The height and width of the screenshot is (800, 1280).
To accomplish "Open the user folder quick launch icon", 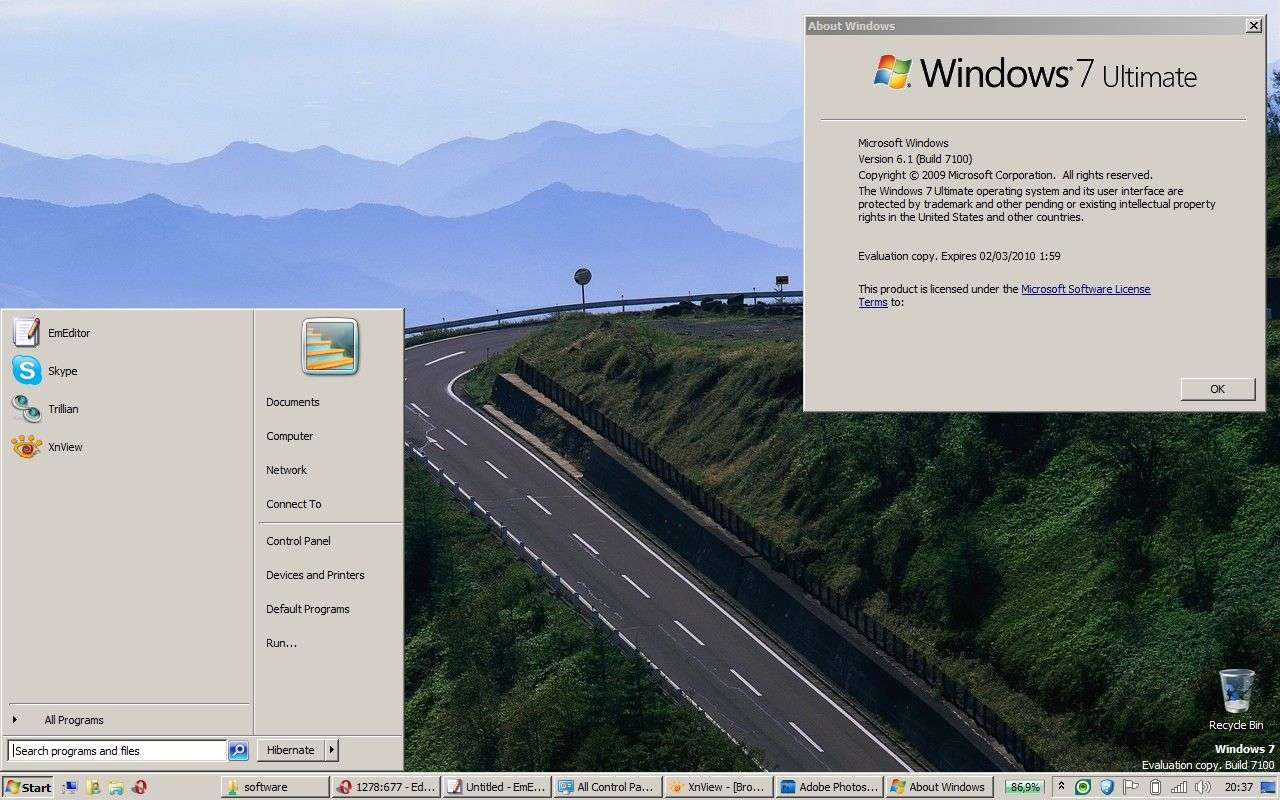I will pyautogui.click(x=93, y=787).
